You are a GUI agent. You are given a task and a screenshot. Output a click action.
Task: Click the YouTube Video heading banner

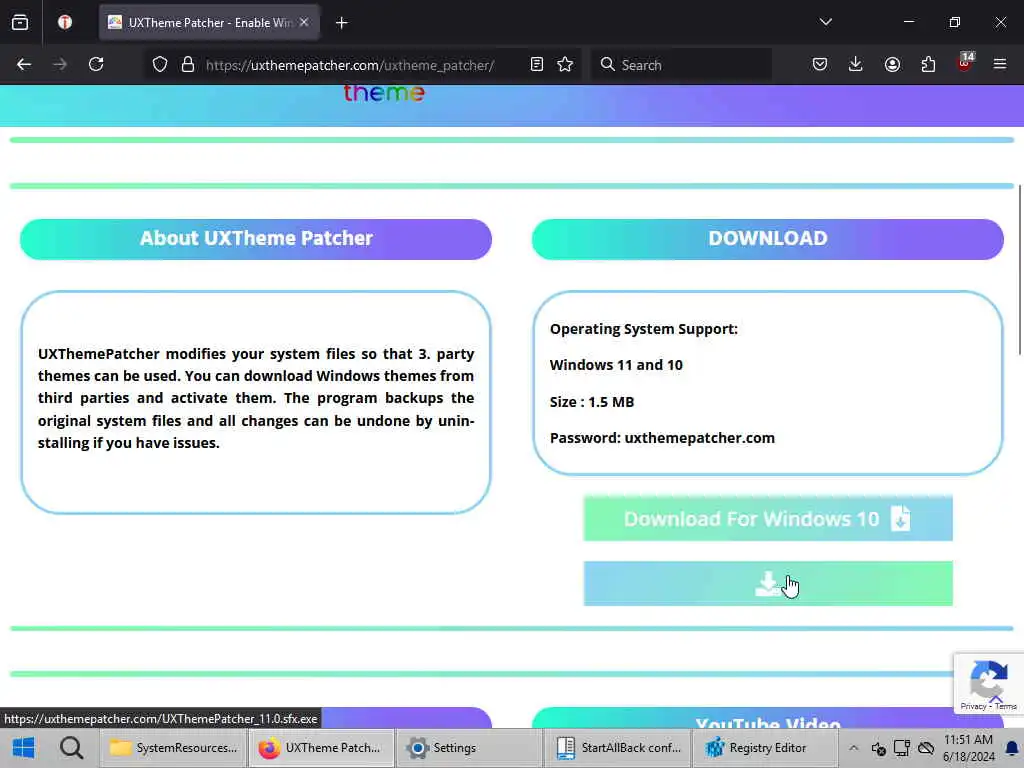pyautogui.click(x=768, y=719)
